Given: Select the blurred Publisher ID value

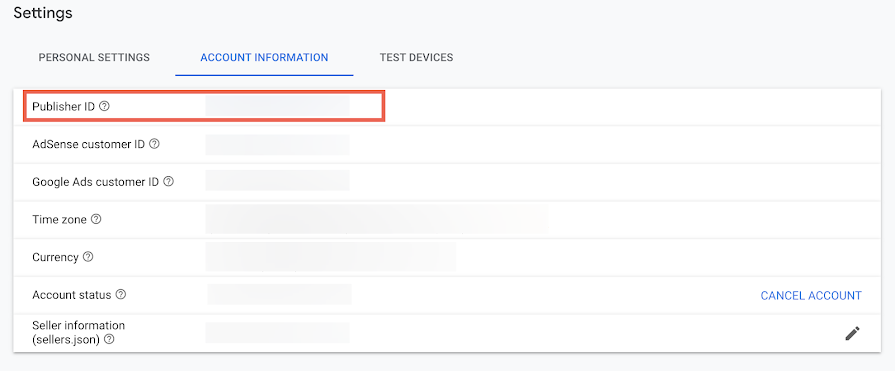Looking at the screenshot, I should (x=277, y=106).
